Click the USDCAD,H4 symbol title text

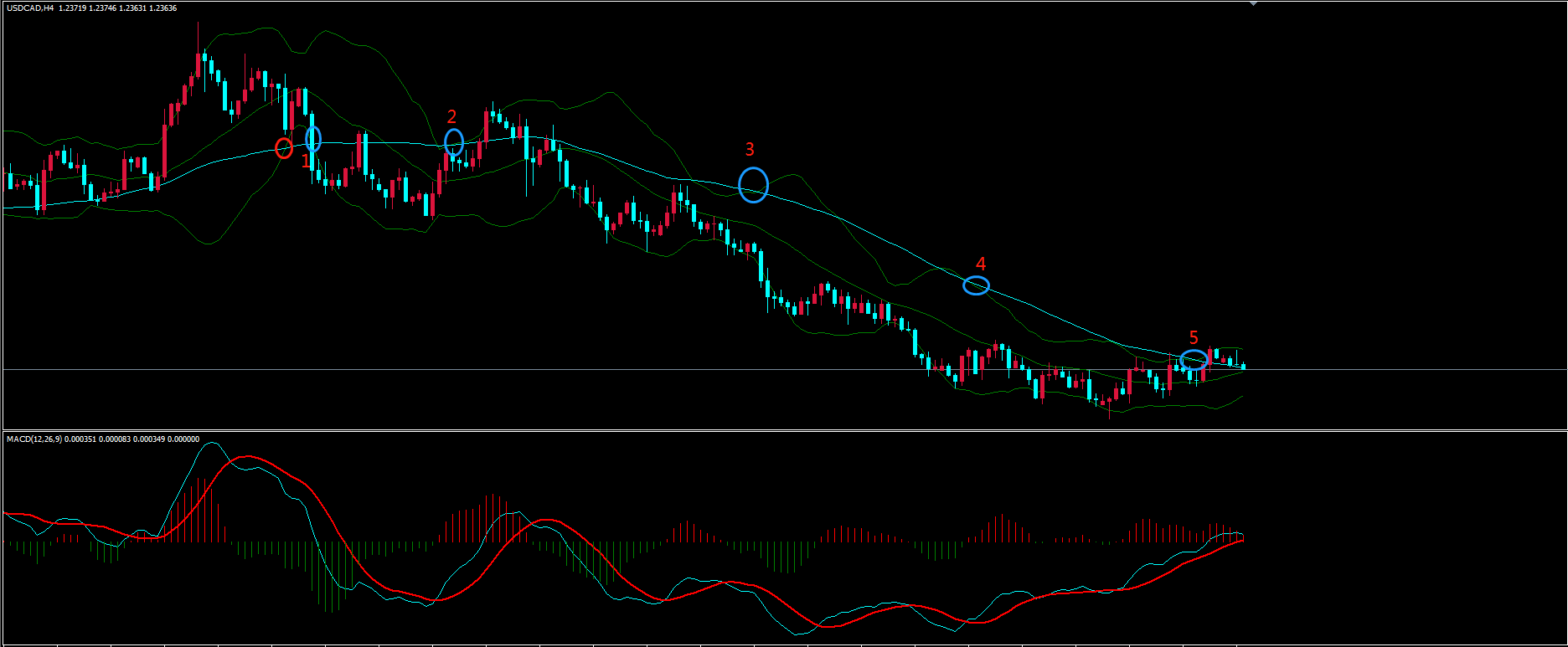(x=29, y=8)
